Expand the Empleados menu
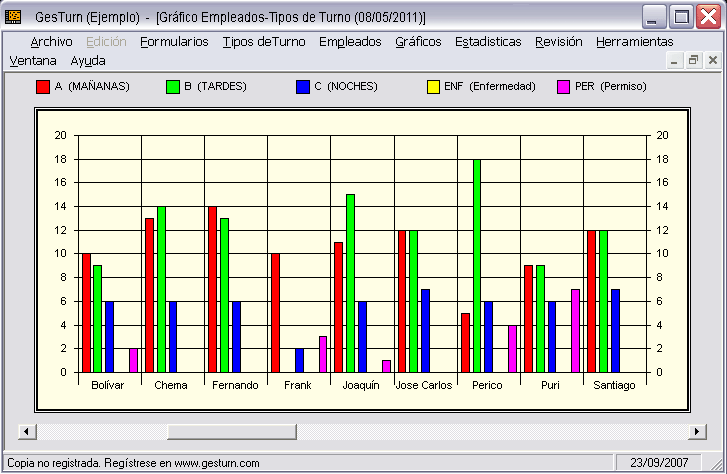727x474 pixels. 350,42
